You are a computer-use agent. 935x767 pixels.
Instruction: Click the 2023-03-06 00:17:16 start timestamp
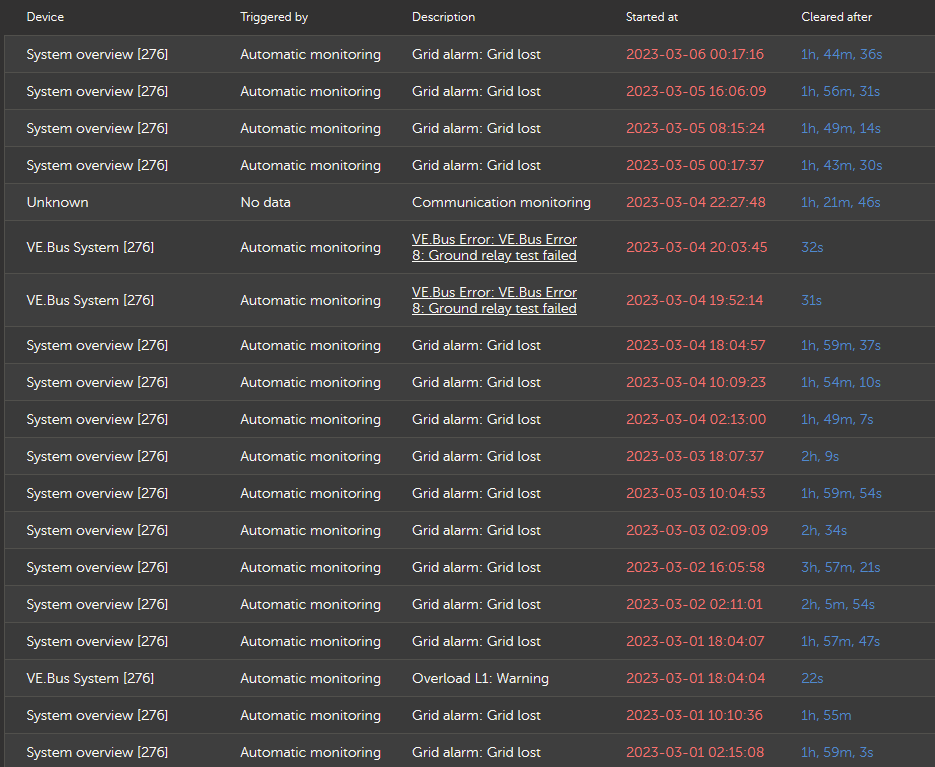[x=695, y=54]
